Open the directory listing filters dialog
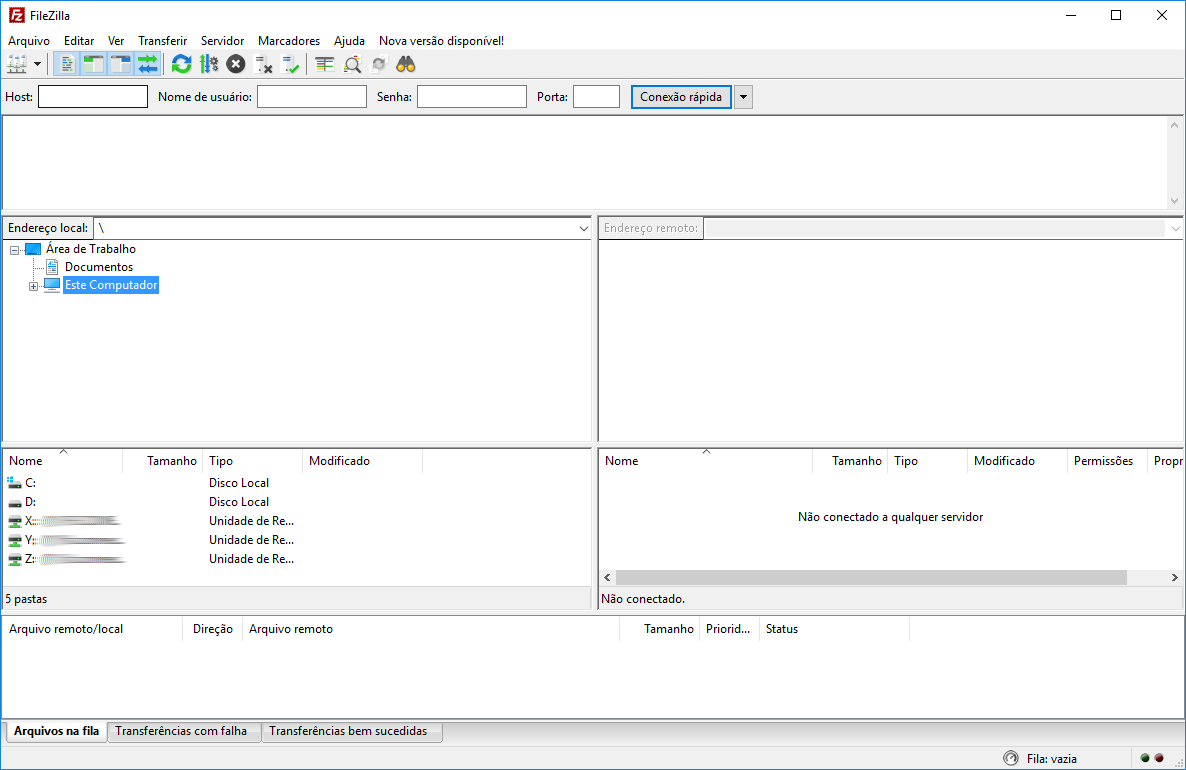 pos(324,64)
